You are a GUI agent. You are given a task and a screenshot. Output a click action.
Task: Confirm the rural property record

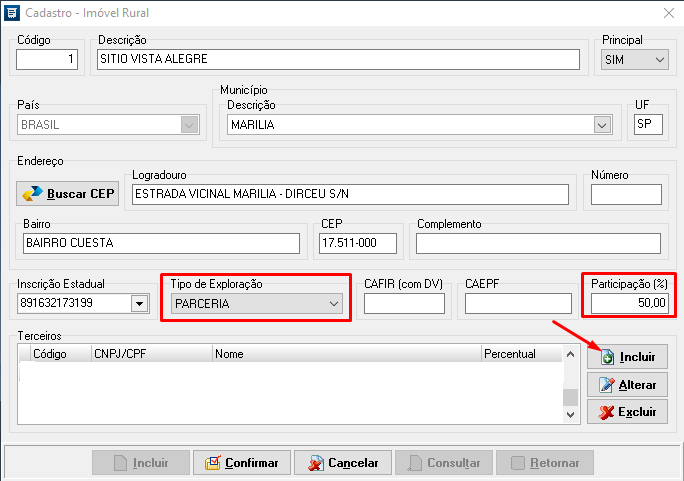click(x=242, y=463)
